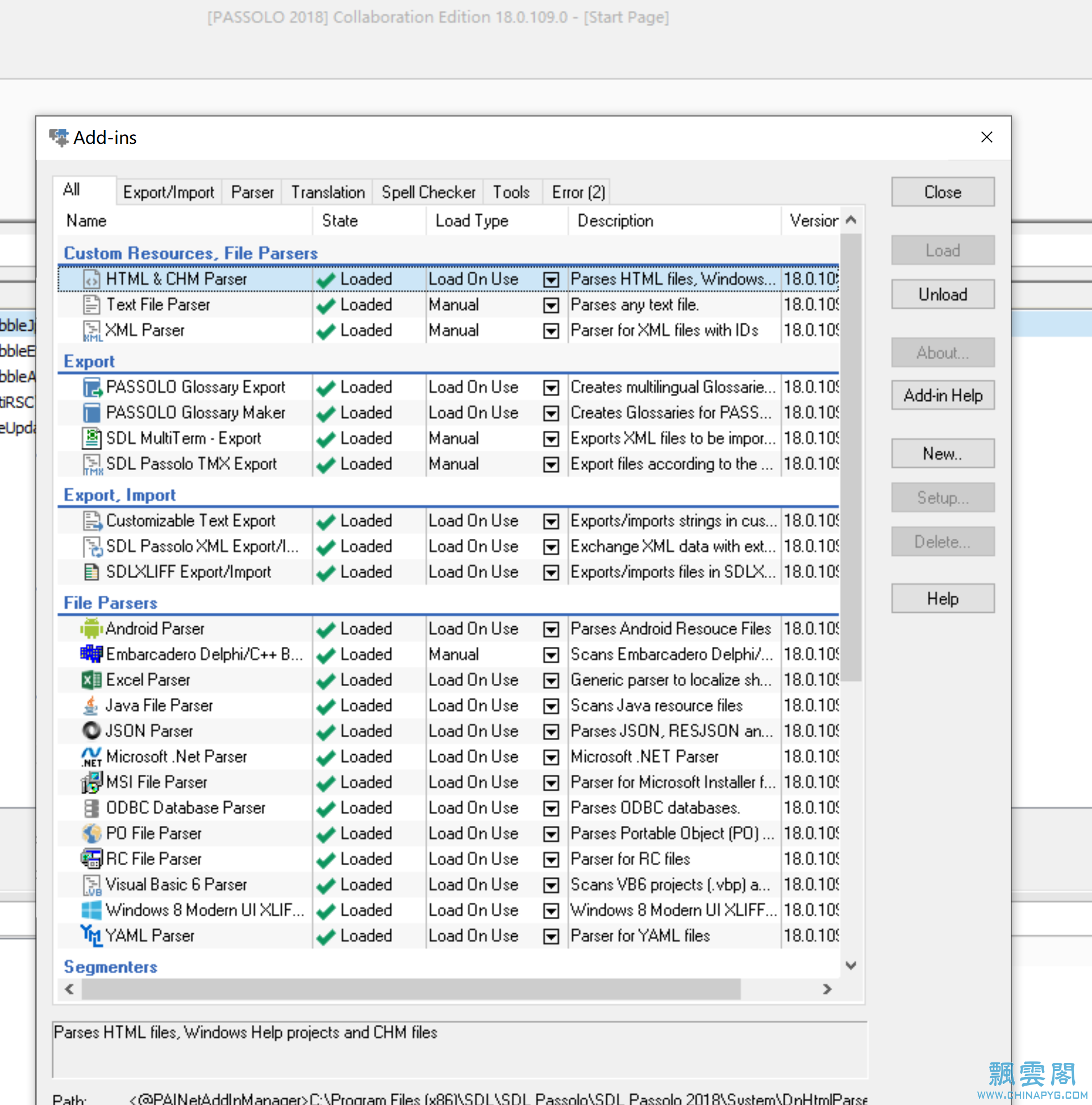1092x1105 pixels.
Task: Open the Tools tab
Action: coord(511,192)
